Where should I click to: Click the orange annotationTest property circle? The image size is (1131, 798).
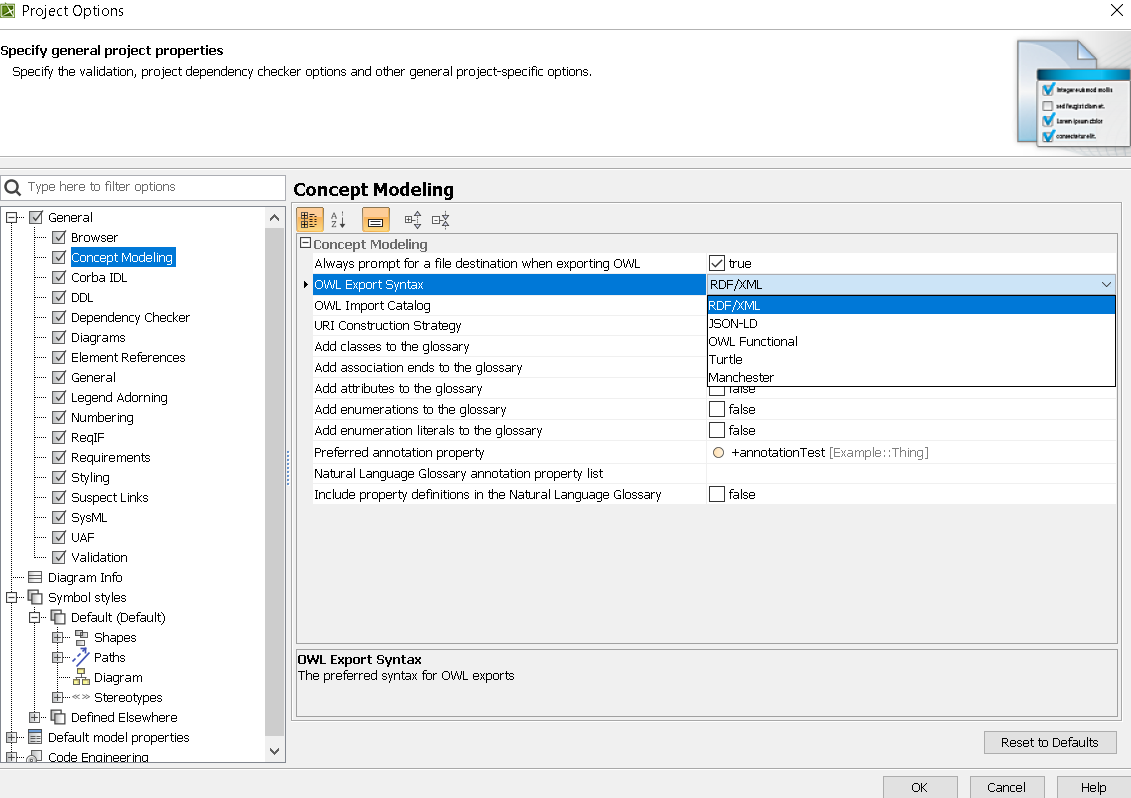tap(718, 453)
